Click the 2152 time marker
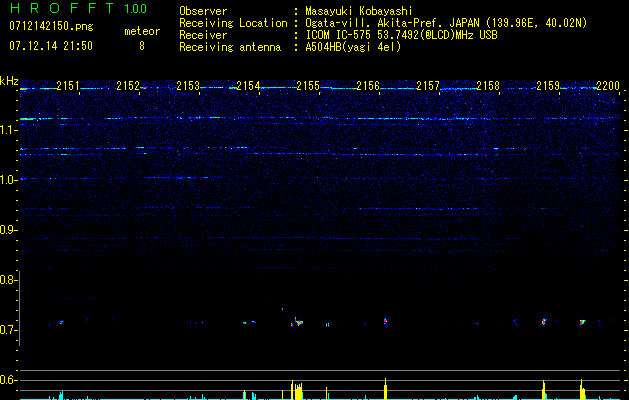 (128, 85)
